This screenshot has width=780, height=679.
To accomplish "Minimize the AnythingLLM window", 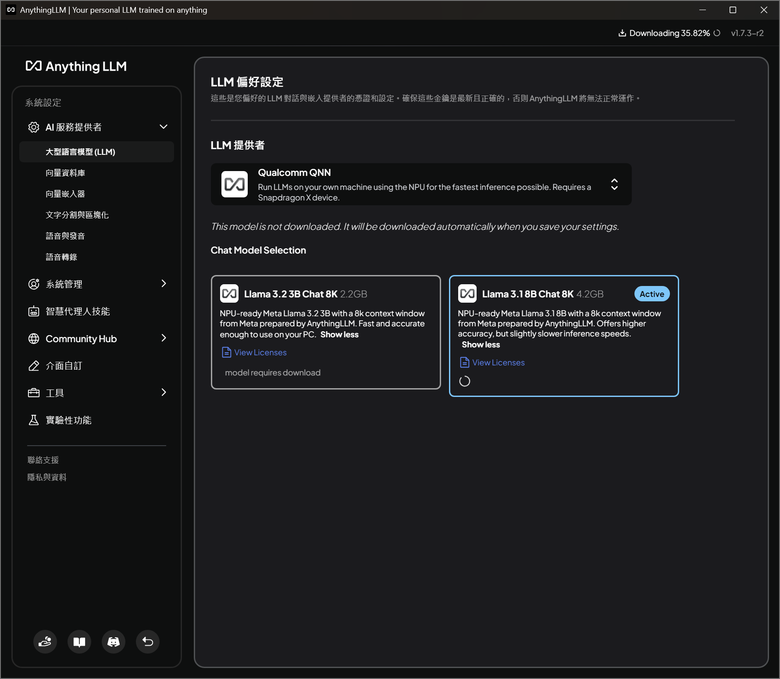I will (702, 10).
